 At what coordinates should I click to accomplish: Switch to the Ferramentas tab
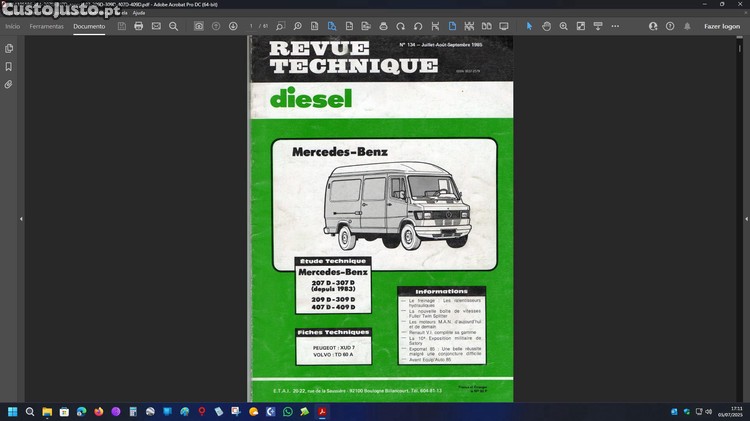46,26
